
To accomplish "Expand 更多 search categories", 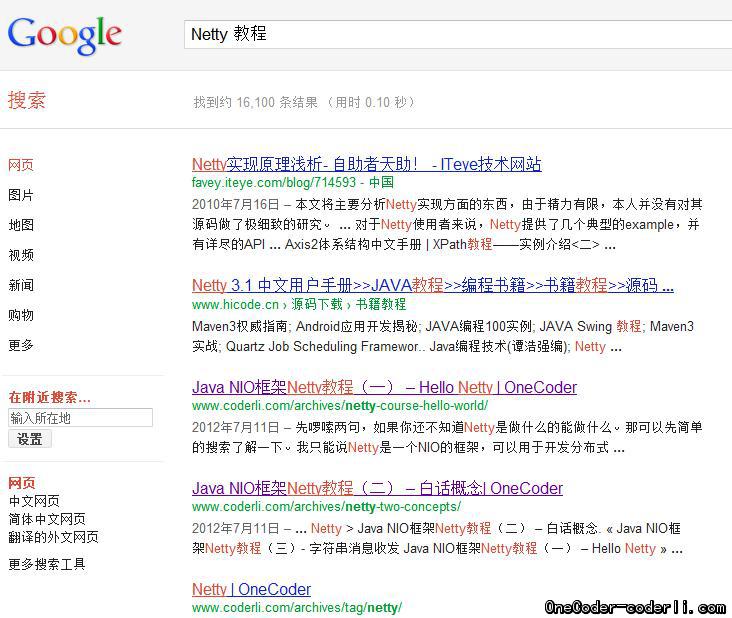I will (21, 345).
